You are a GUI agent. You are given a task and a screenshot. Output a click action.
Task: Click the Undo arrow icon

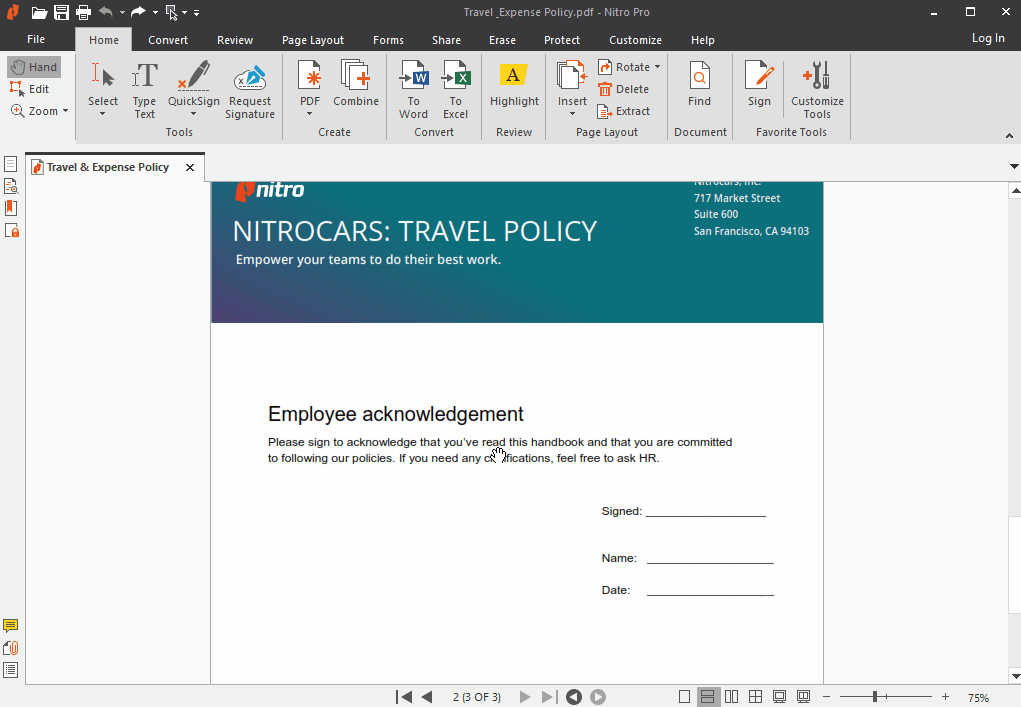pos(105,12)
